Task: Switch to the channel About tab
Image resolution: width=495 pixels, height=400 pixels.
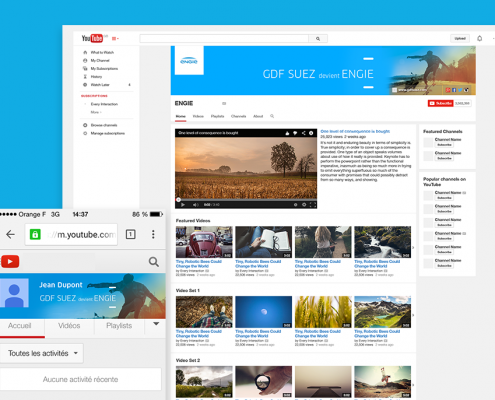Action: click(x=258, y=116)
